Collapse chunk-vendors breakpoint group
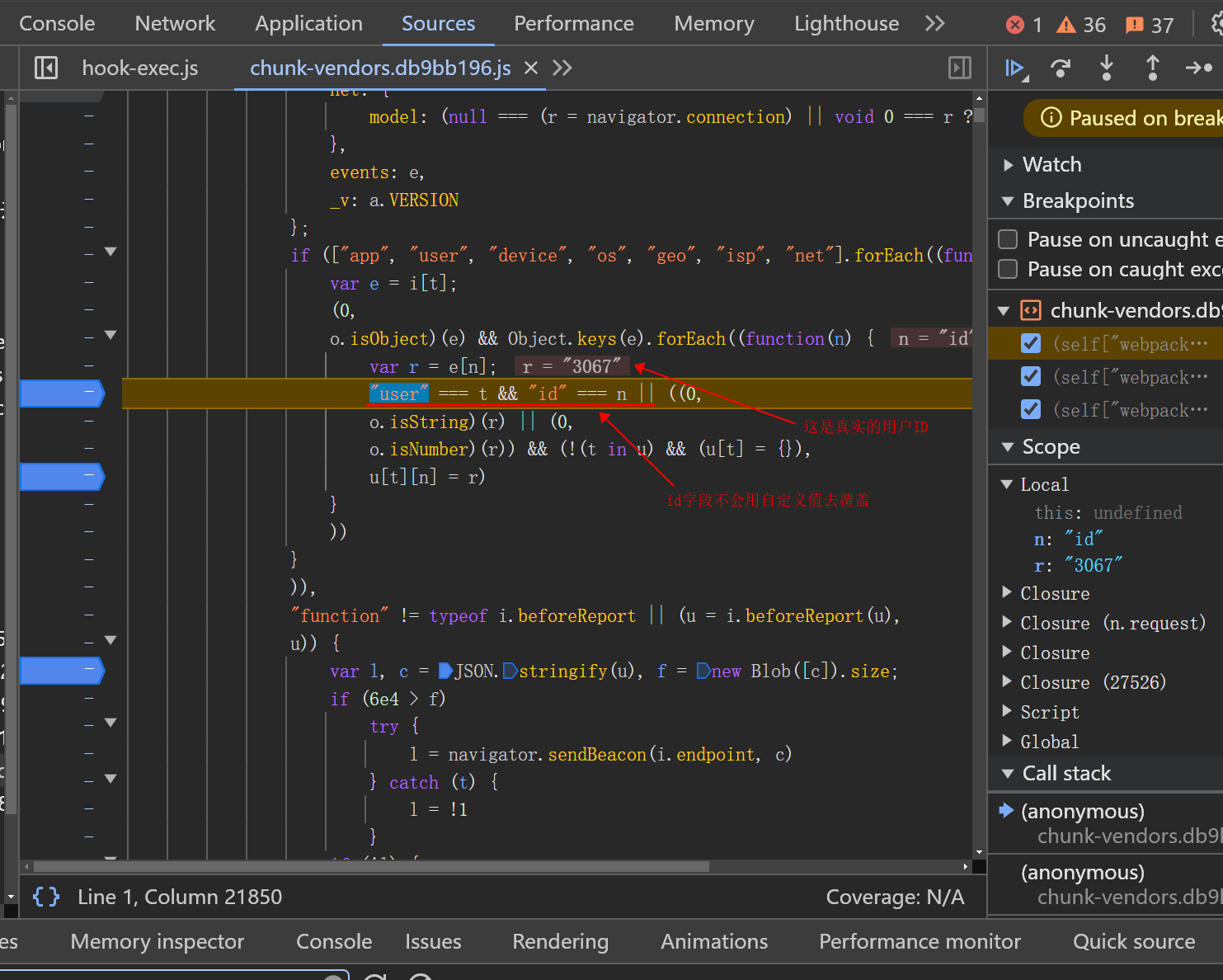This screenshot has width=1223, height=980. click(x=1004, y=311)
